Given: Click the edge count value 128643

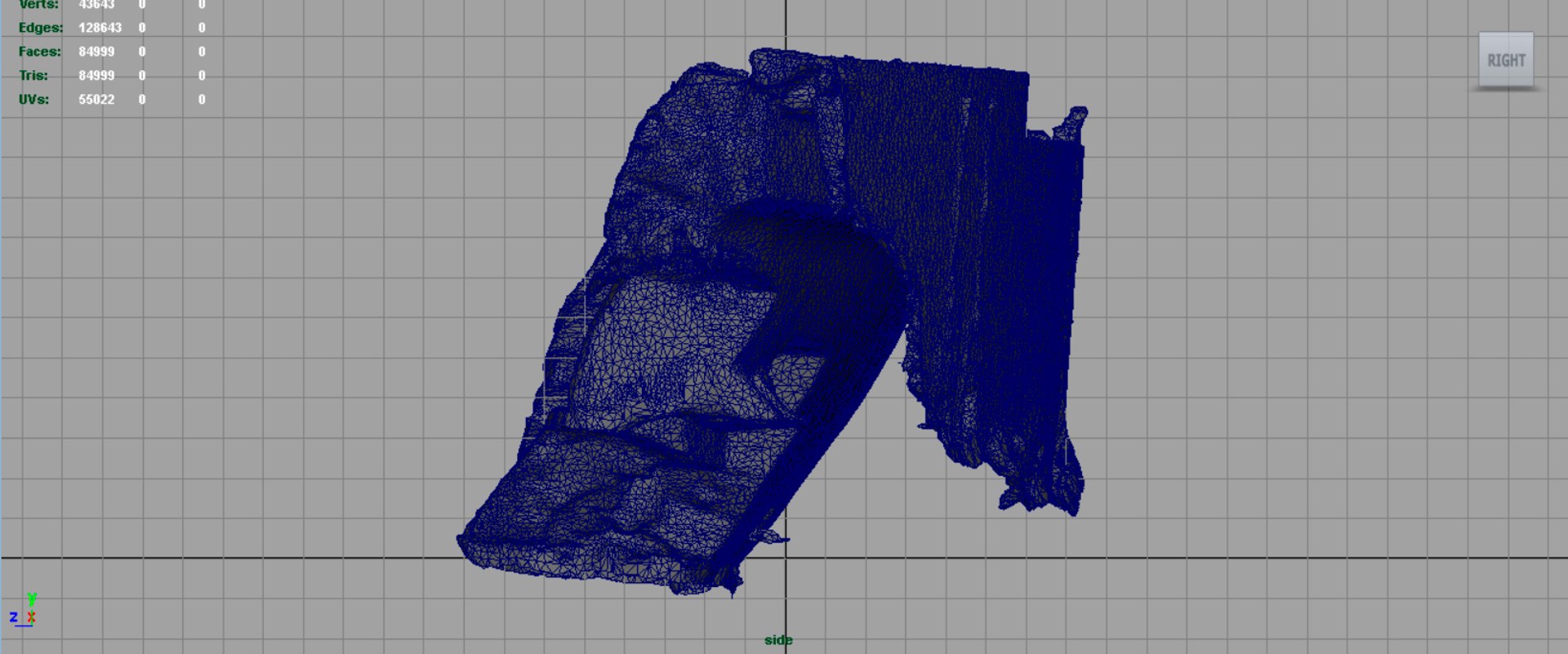Looking at the screenshot, I should pyautogui.click(x=100, y=28).
